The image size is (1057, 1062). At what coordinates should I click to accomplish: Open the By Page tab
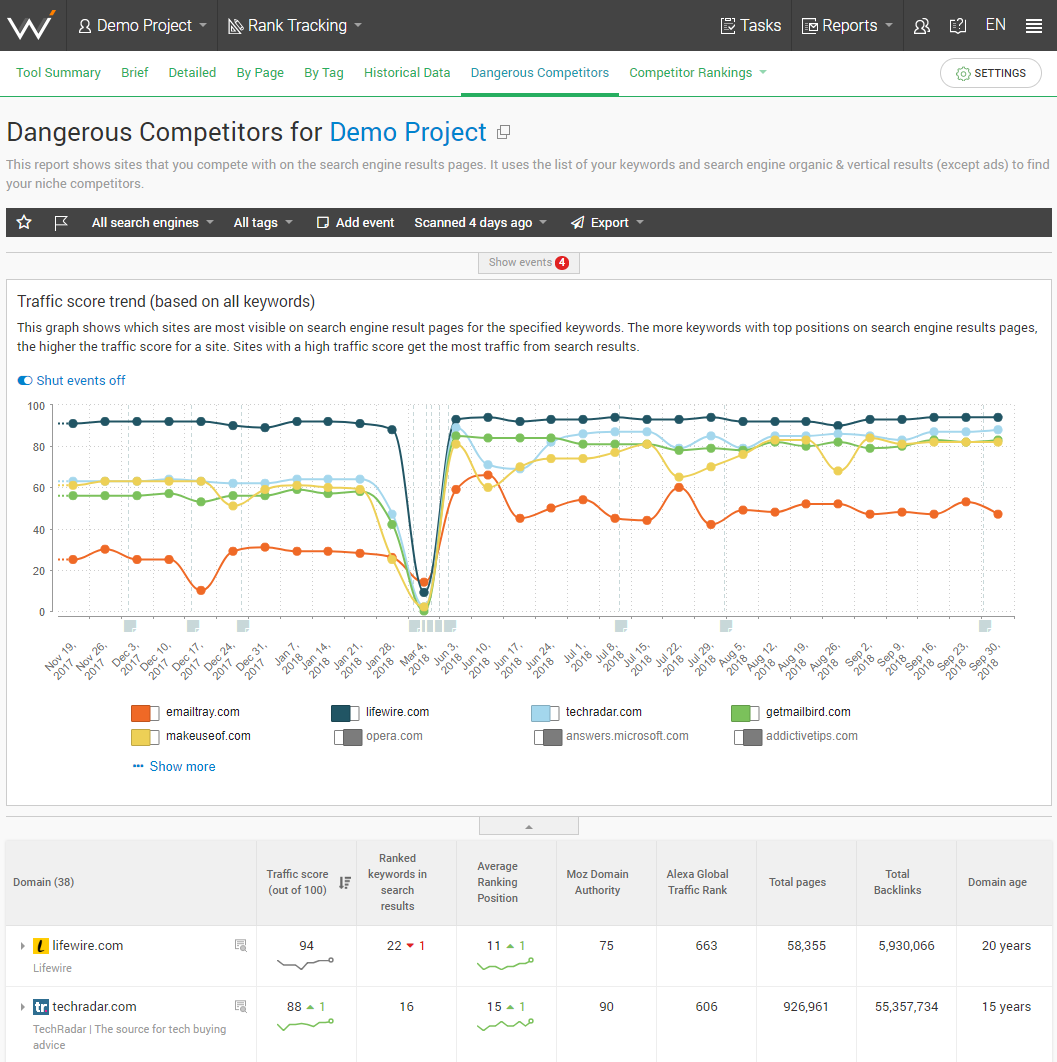tap(260, 72)
